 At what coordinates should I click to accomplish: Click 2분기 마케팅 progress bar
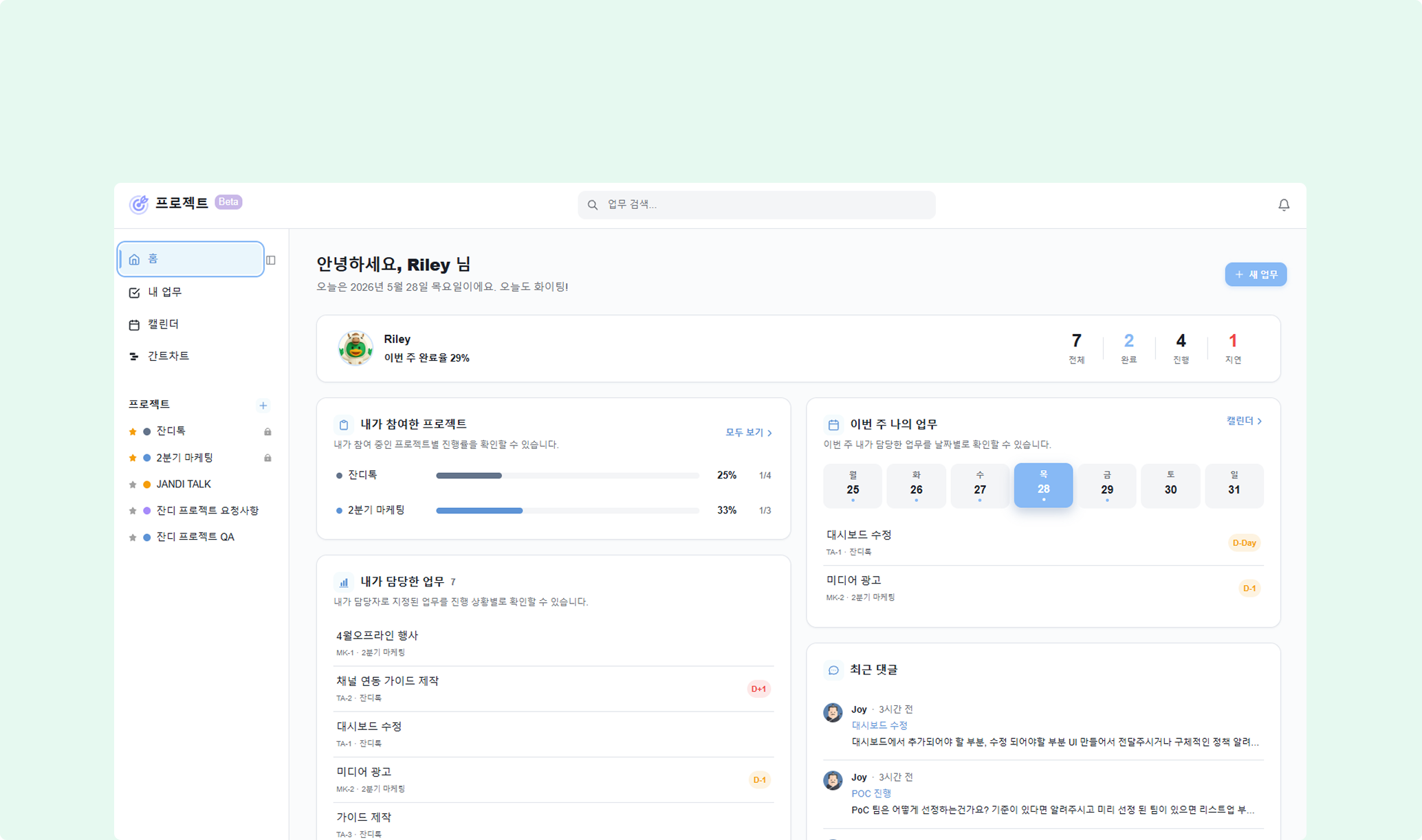[567, 511]
